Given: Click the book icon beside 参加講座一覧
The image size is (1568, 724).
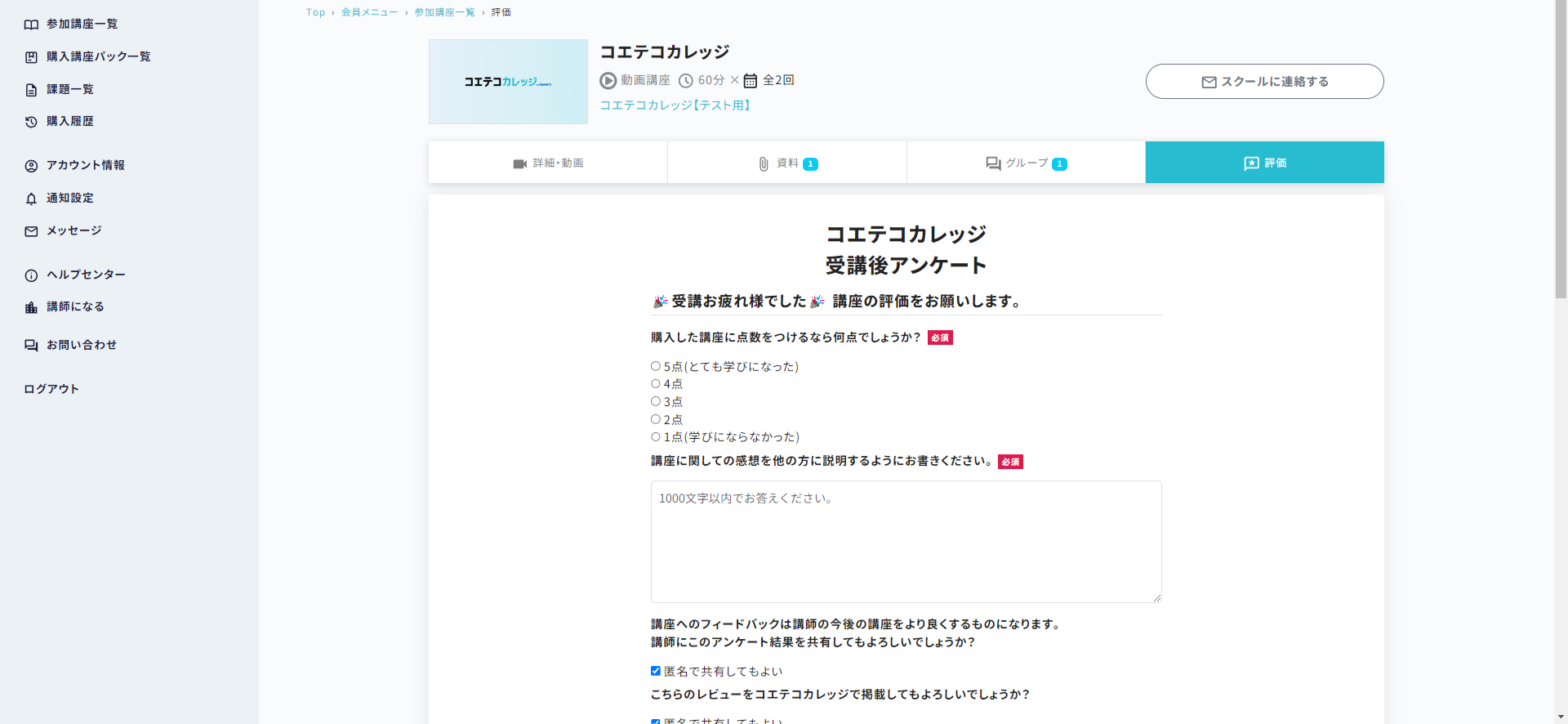Looking at the screenshot, I should [x=31, y=25].
